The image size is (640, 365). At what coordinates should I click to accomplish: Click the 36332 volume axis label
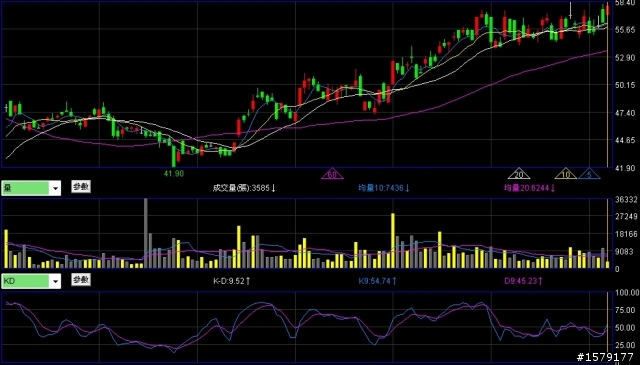[626, 200]
